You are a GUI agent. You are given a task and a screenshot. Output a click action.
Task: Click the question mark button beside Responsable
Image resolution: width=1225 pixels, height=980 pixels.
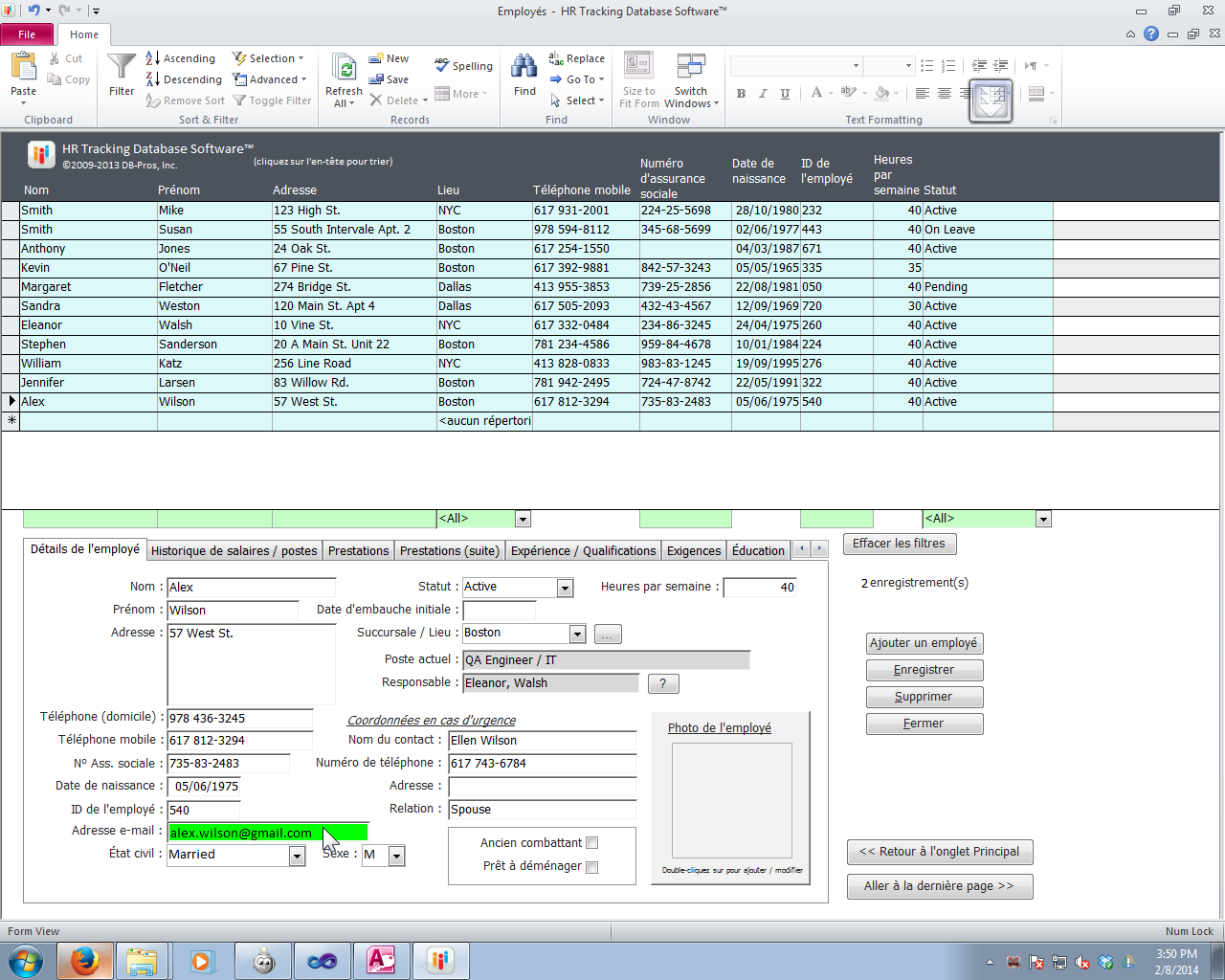[662, 683]
